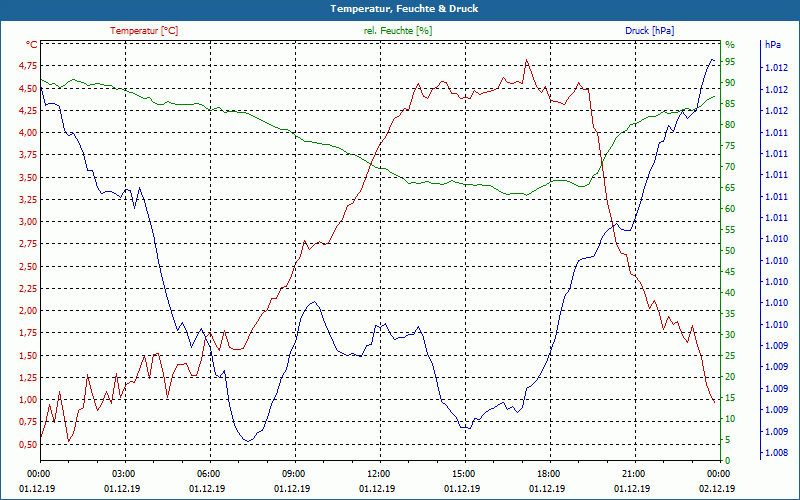800x500 pixels.
Task: Click the '1,75' temperature axis value
Action: pos(29,333)
